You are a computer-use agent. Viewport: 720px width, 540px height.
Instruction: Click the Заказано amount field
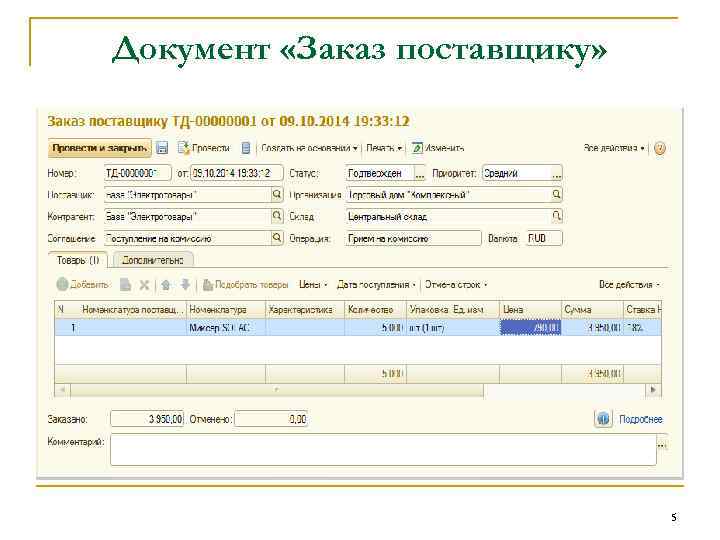coord(147,419)
